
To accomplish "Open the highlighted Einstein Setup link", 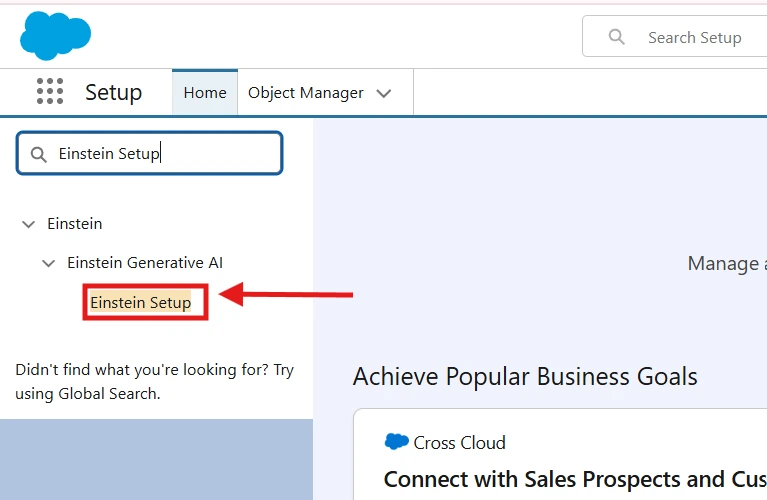I will [141, 302].
